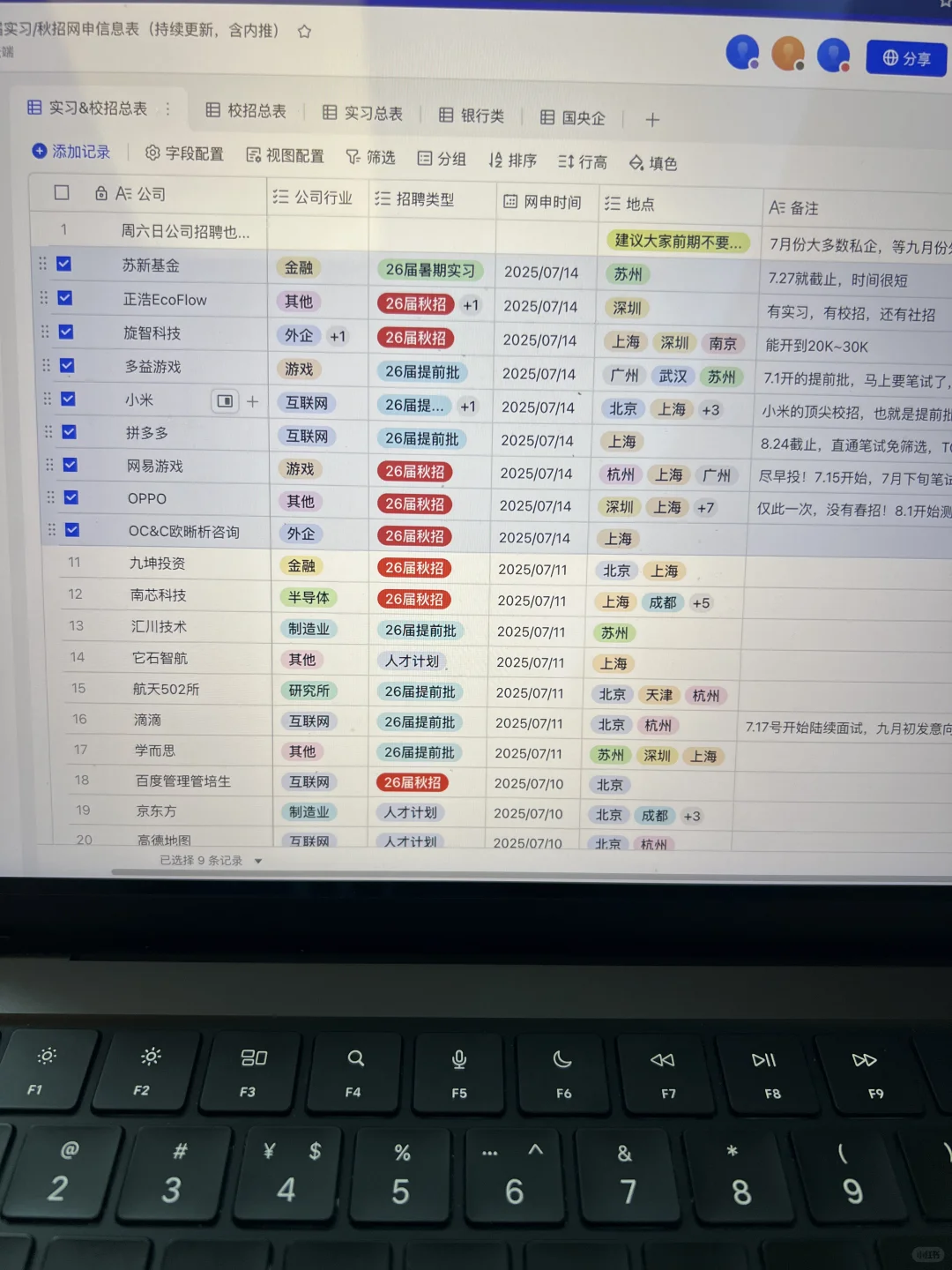Switch to the 校招总表 tab
Viewport: 952px width, 1270px height.
(246, 110)
